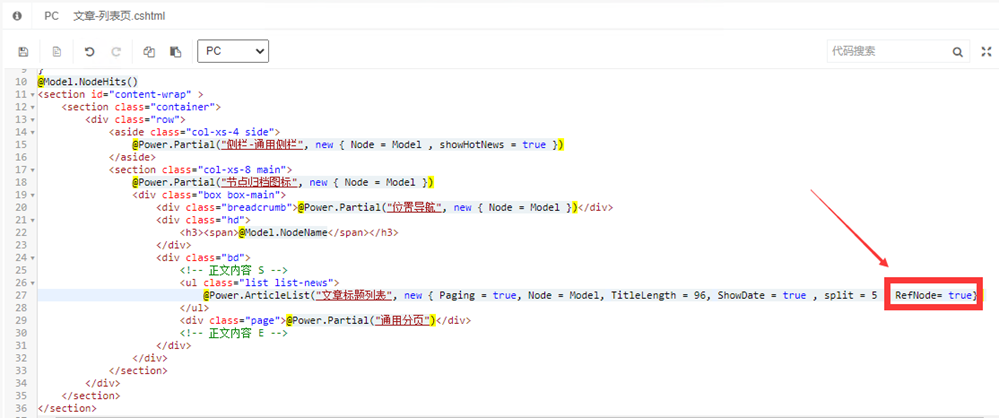
Task: Click the info icon beside the file name
Action: point(17,16)
